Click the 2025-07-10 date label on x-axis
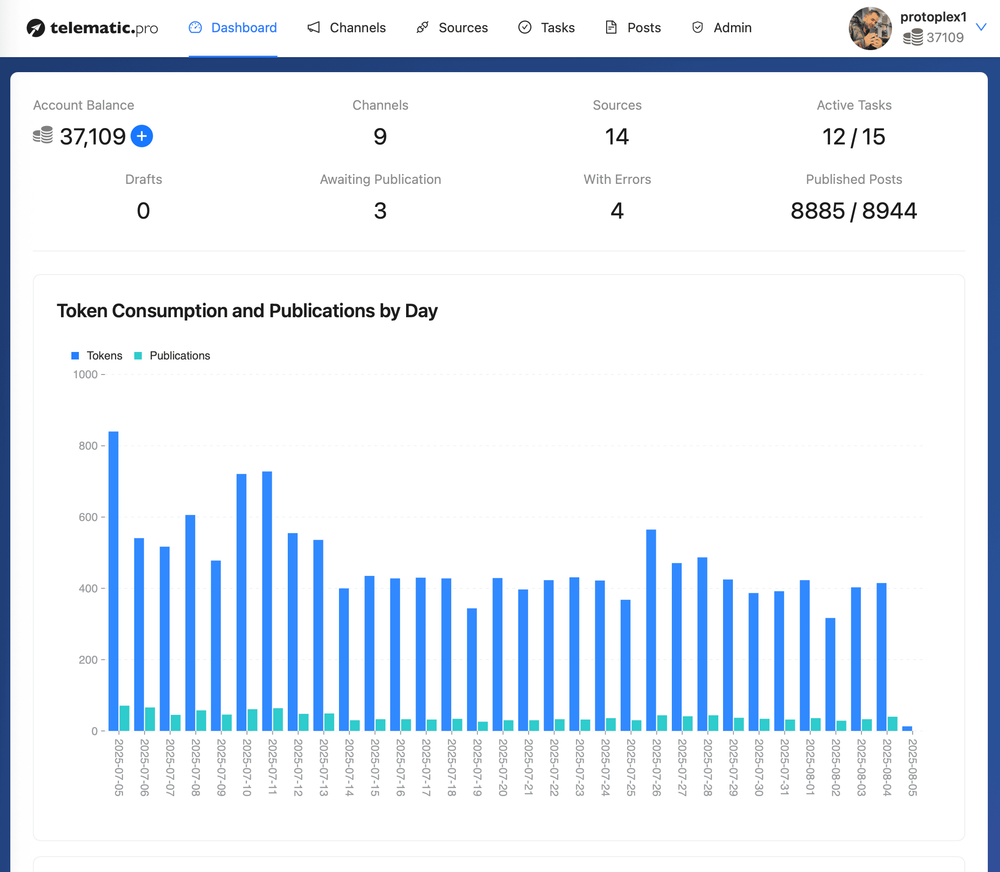1000x872 pixels. point(247,767)
